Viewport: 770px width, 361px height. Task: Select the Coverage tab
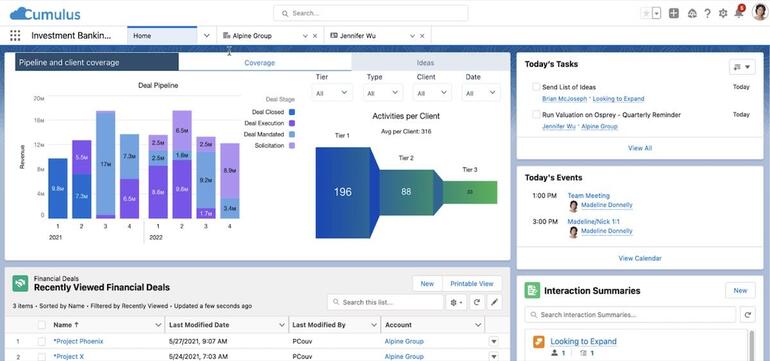pyautogui.click(x=260, y=63)
